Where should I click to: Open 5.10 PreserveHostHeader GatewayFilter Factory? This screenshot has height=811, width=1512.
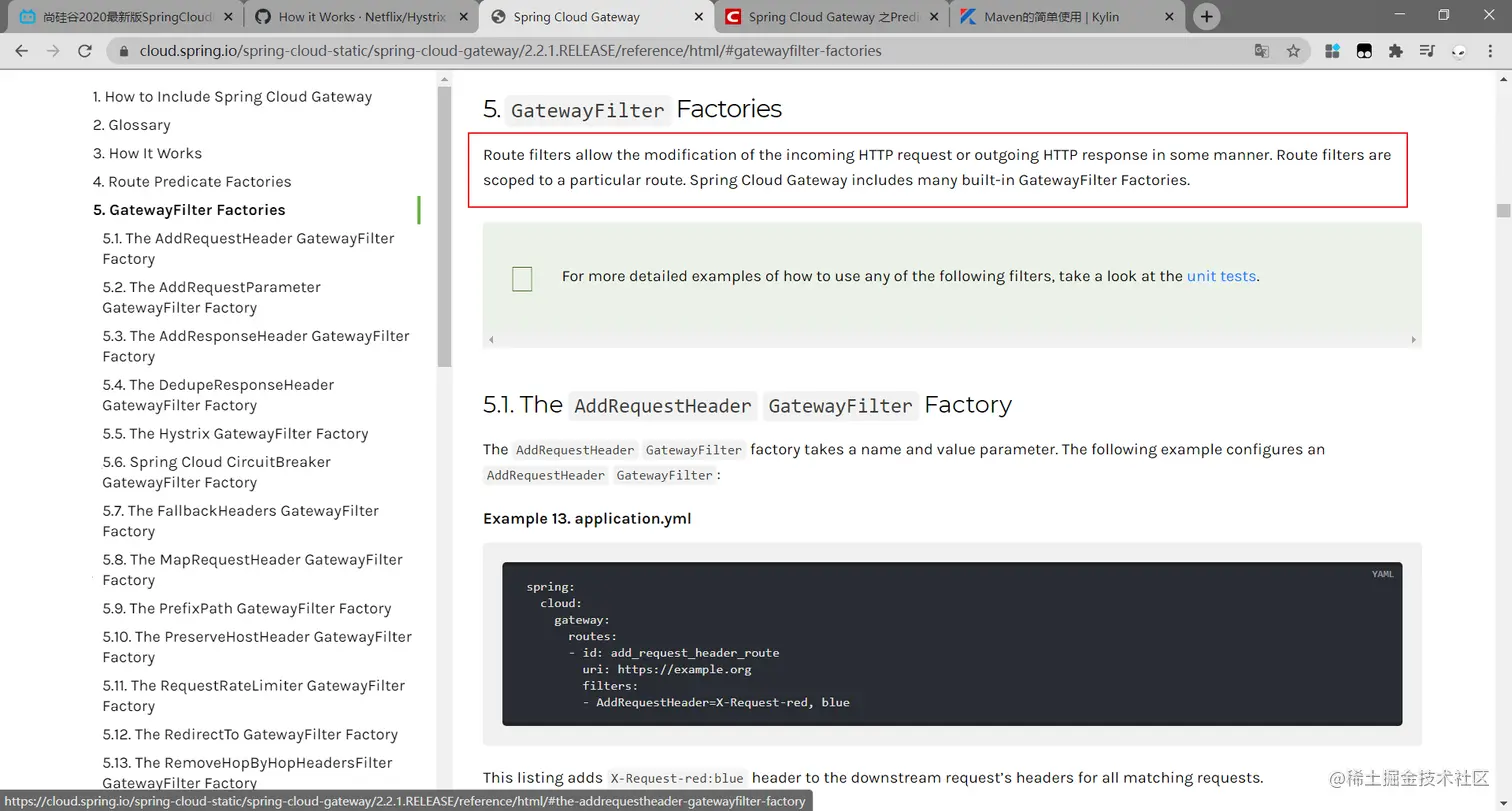click(x=257, y=647)
